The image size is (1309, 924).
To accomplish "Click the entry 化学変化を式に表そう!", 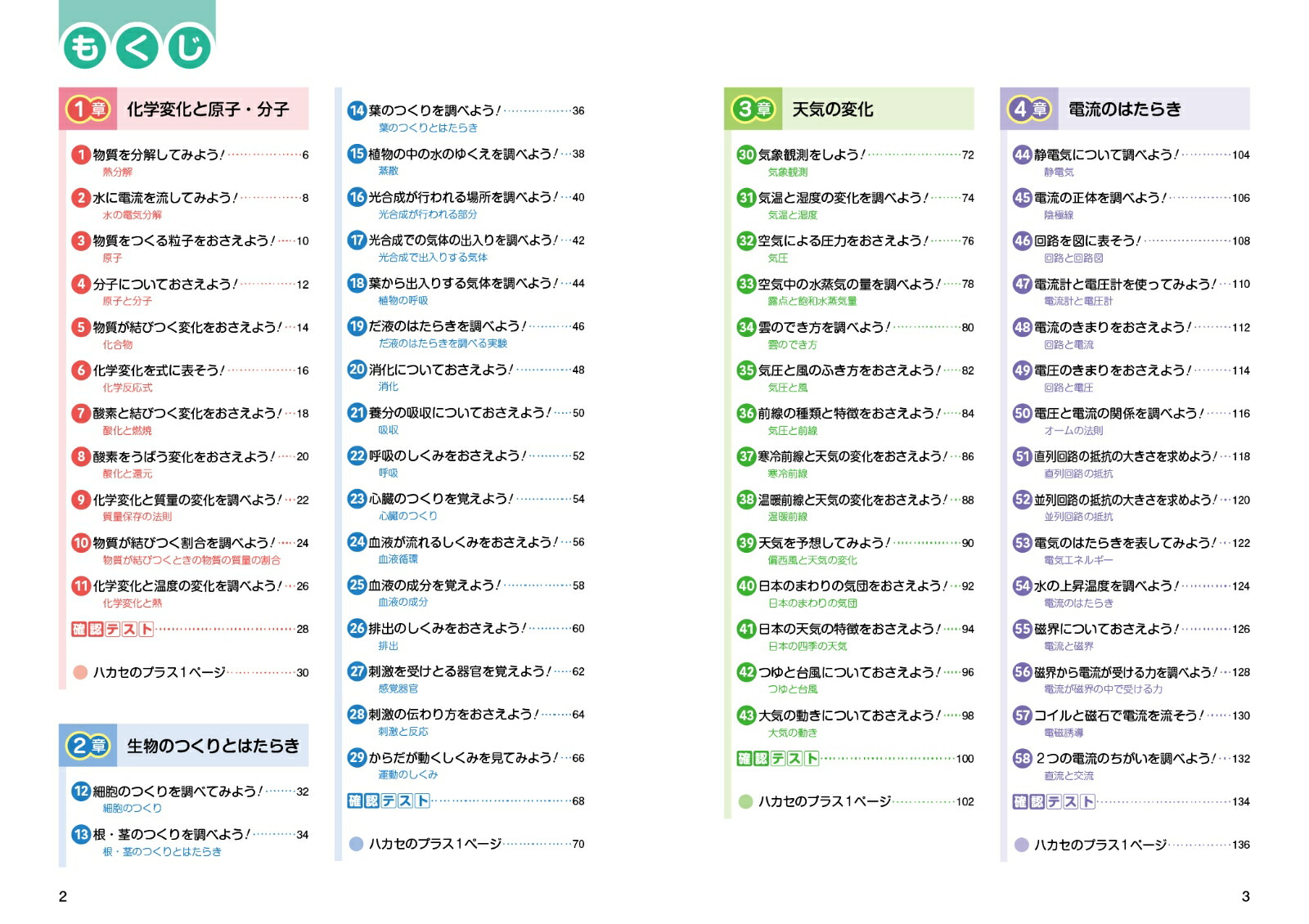I will pos(159,370).
